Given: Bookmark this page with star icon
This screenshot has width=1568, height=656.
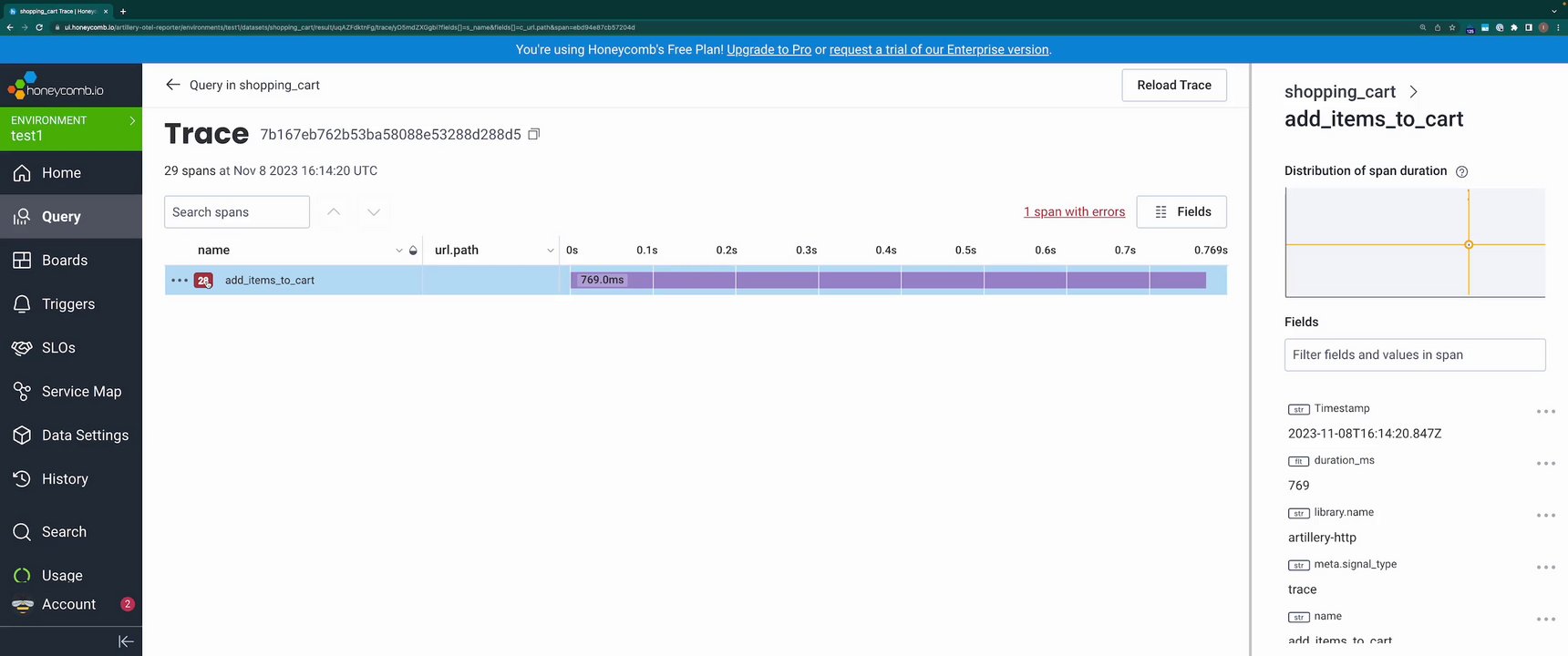Looking at the screenshot, I should pos(1452,27).
